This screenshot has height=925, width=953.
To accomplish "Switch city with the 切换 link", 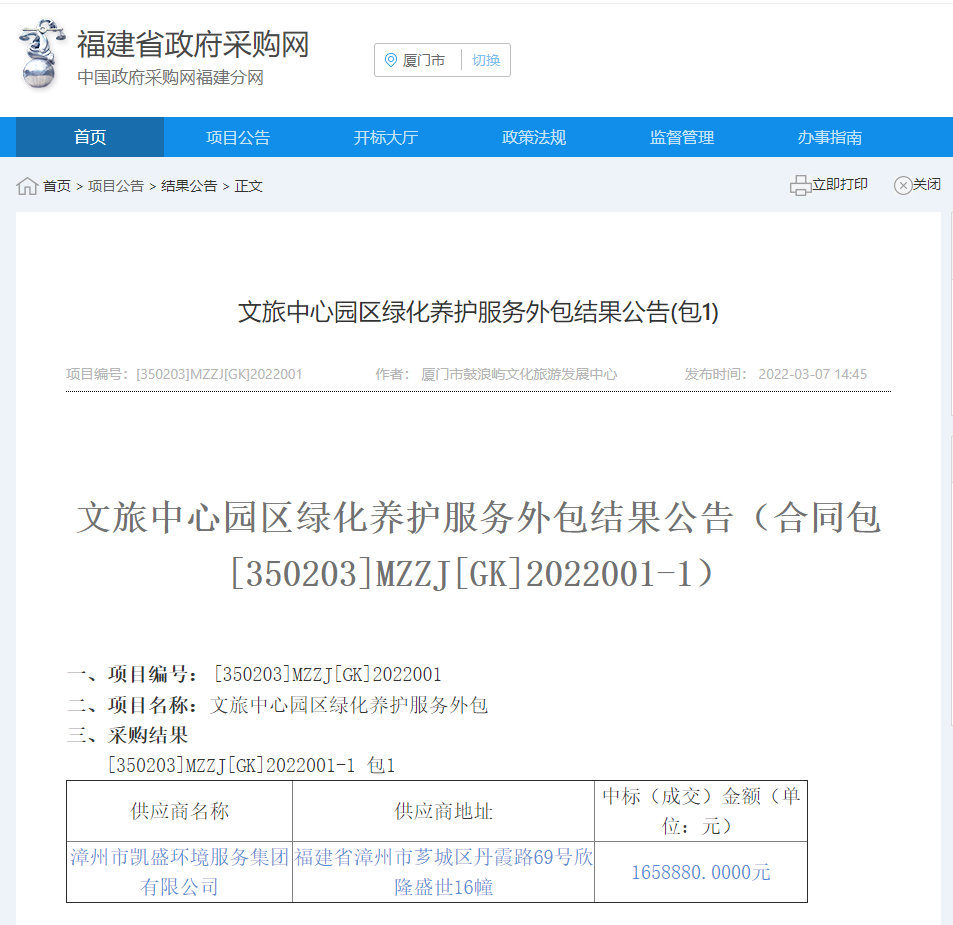I will coord(486,60).
